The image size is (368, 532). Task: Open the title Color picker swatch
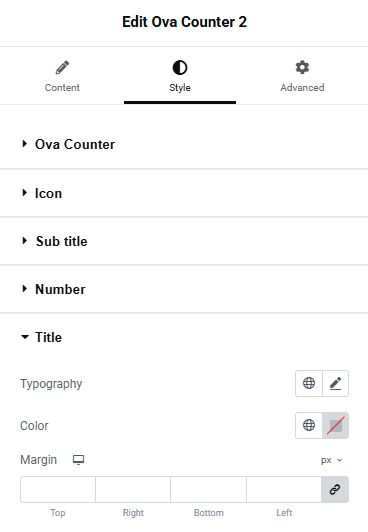click(x=335, y=425)
